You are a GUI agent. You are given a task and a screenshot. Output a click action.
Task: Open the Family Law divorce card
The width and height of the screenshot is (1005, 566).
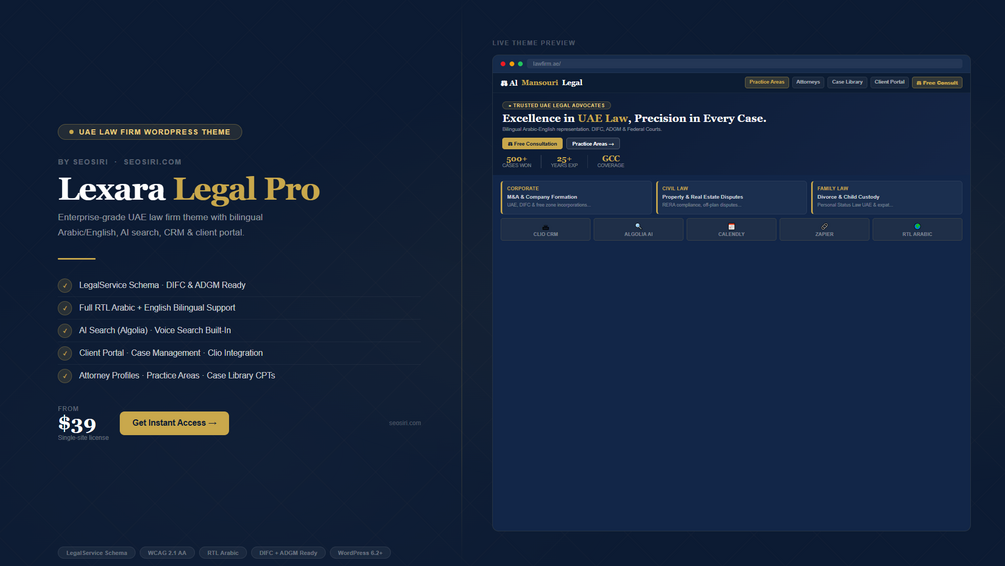(x=886, y=197)
